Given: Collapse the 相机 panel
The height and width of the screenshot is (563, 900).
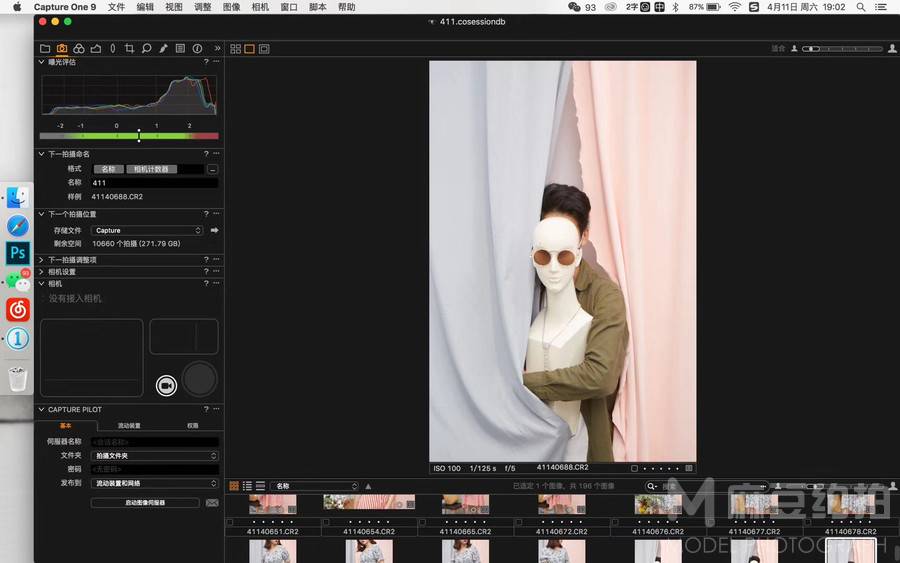Looking at the screenshot, I should coord(41,284).
